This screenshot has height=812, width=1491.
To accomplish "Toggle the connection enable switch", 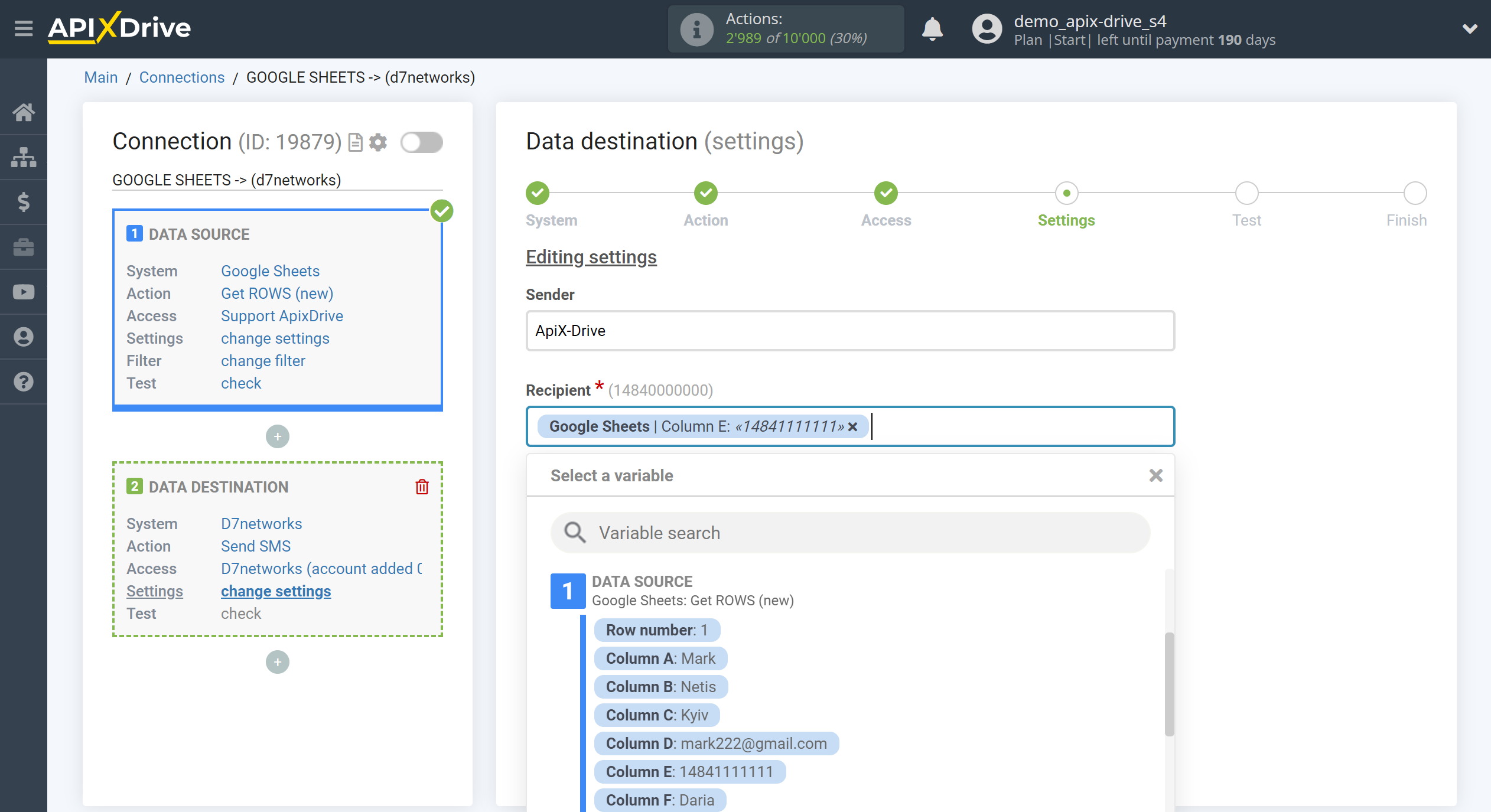I will click(422, 142).
